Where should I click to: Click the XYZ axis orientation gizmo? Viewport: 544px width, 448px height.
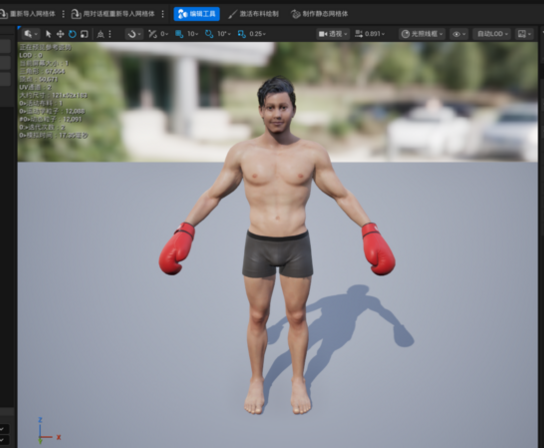(x=49, y=431)
